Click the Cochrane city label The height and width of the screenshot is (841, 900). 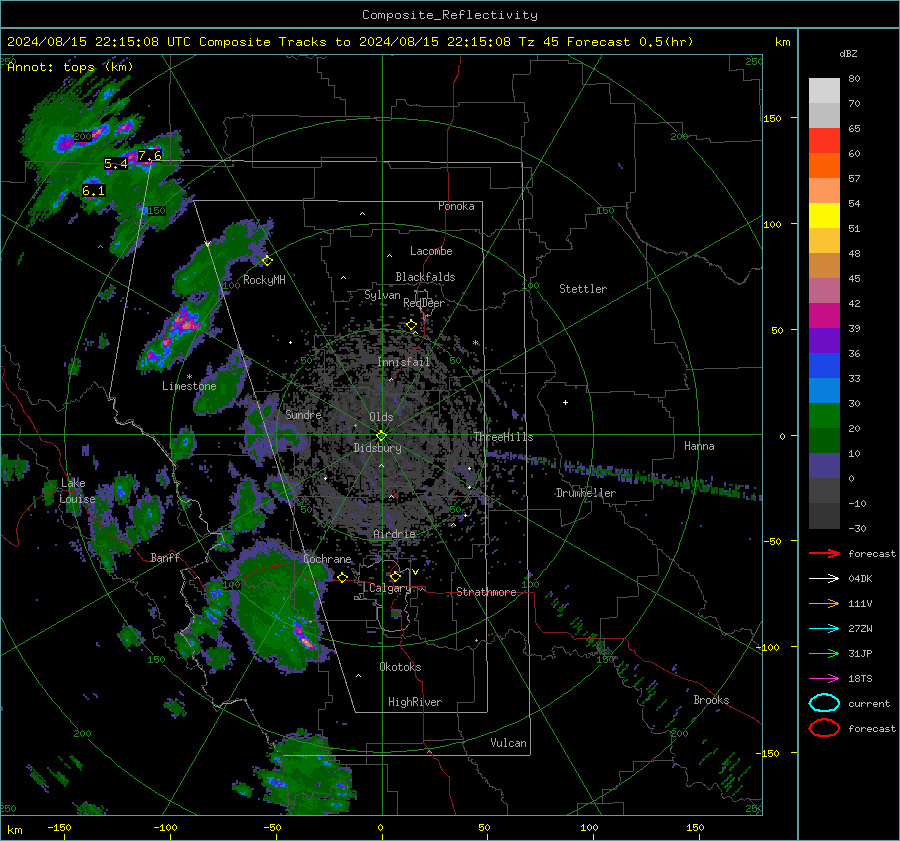click(x=327, y=559)
